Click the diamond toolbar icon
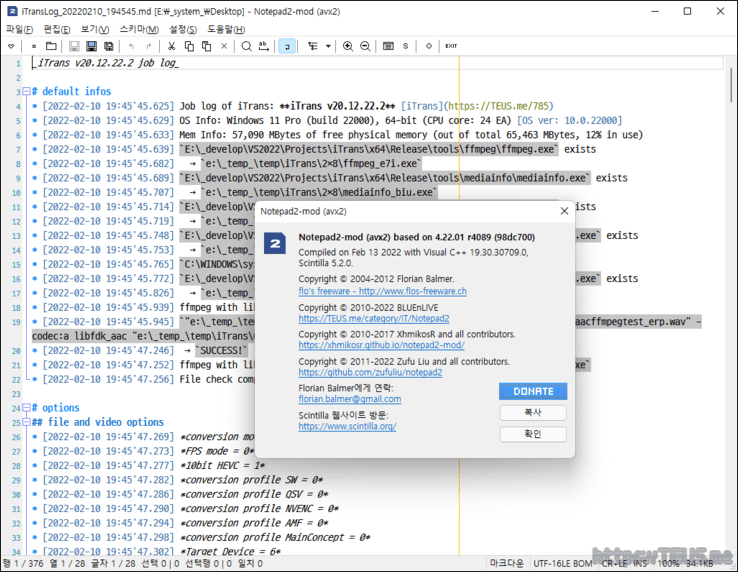 tap(428, 46)
